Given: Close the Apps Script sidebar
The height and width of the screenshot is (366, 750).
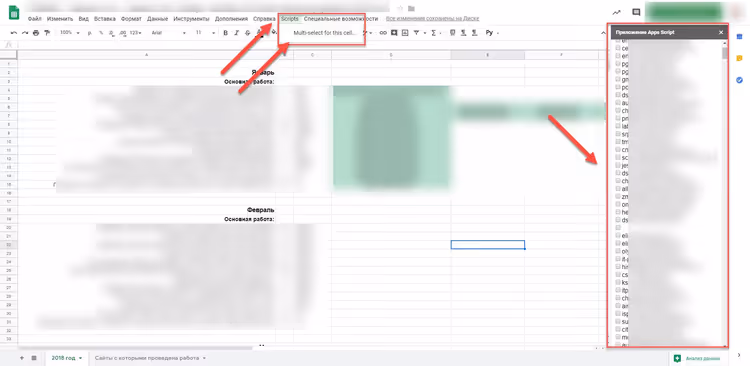Looking at the screenshot, I should click(x=721, y=33).
